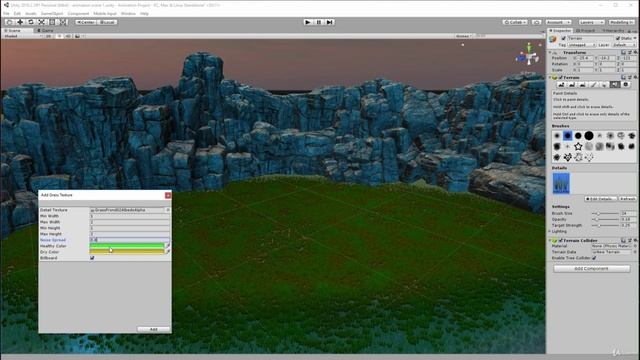
Task: Switch to the Project tab
Action: (586, 31)
